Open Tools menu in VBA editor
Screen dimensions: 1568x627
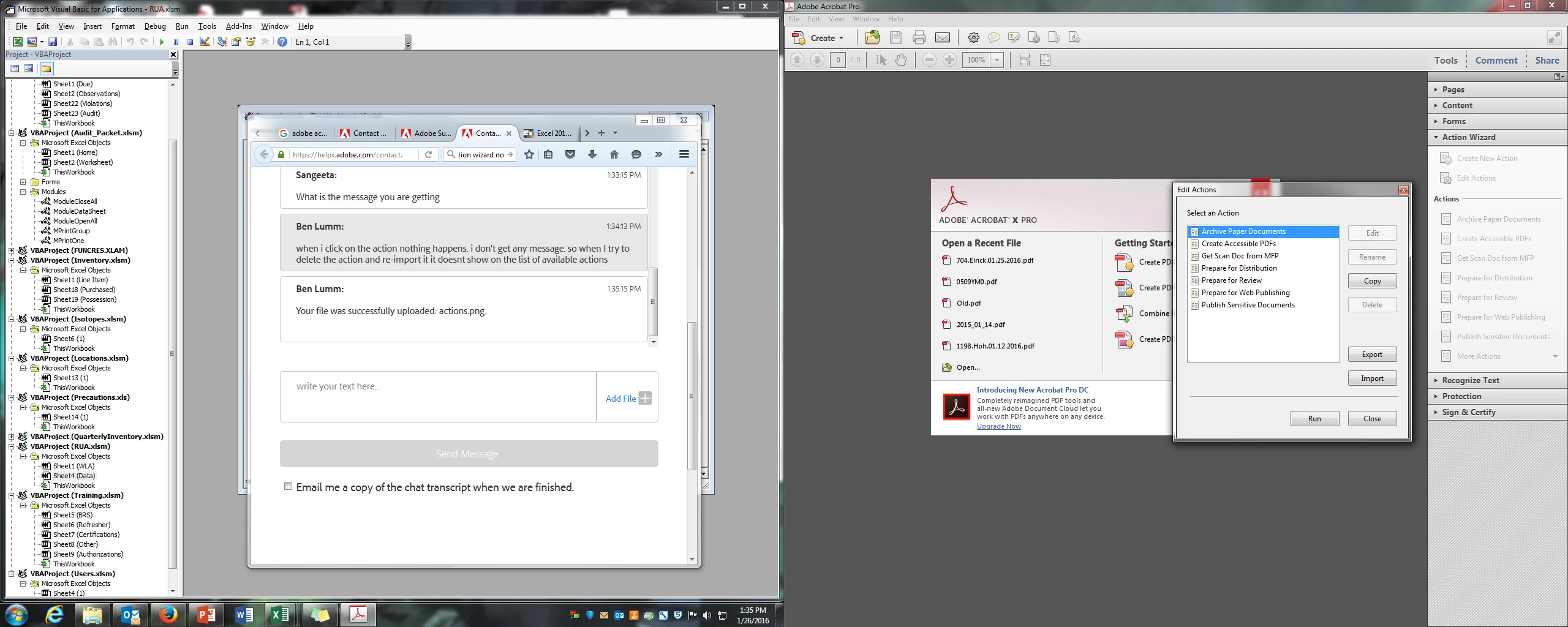pyautogui.click(x=207, y=26)
